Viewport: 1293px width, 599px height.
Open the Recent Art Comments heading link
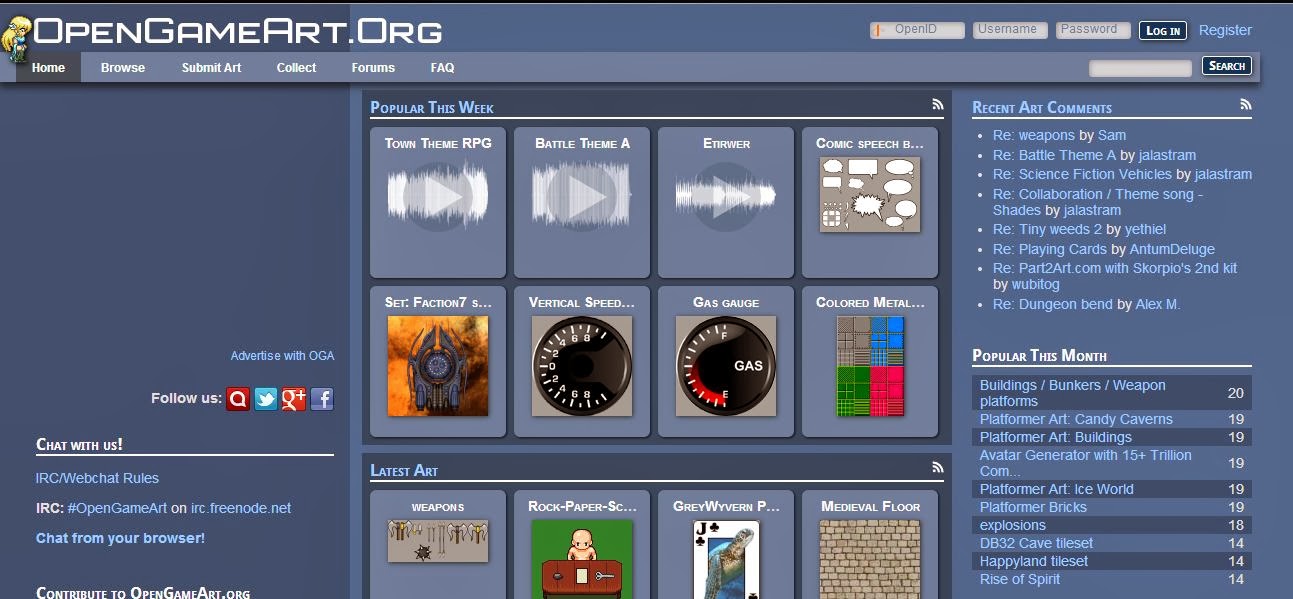(1042, 108)
